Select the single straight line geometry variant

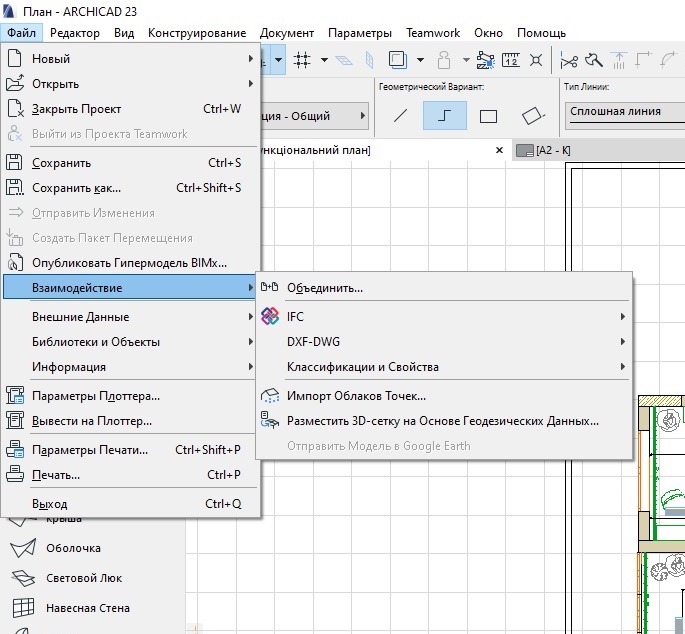click(401, 116)
